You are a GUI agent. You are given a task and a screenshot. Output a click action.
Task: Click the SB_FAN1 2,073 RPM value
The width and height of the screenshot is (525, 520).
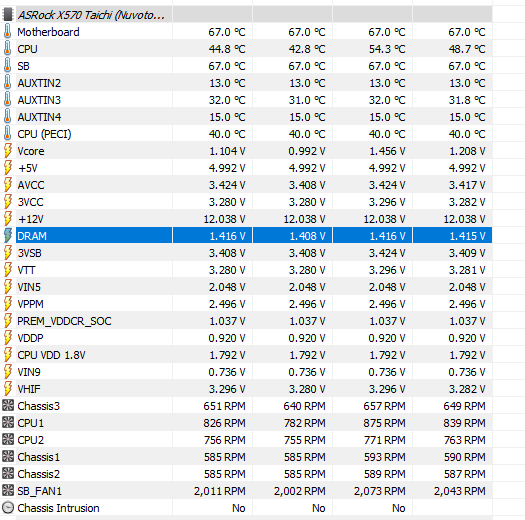pos(380,491)
